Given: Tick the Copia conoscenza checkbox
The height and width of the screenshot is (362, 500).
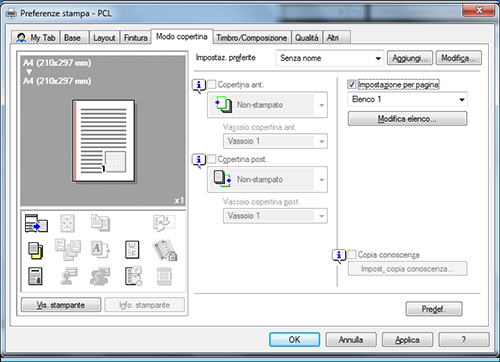Looking at the screenshot, I should [352, 255].
